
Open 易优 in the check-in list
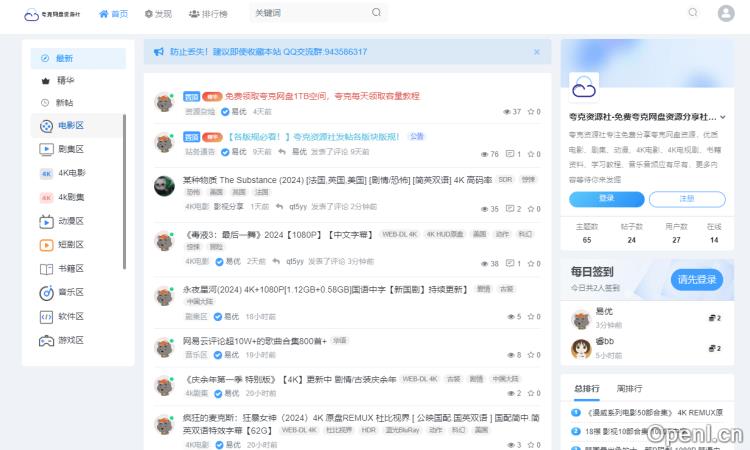point(604,311)
